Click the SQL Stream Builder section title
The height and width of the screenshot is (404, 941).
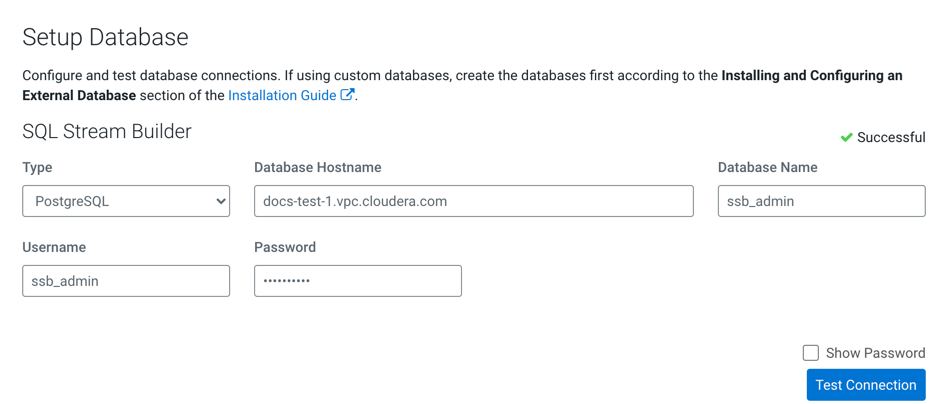(107, 131)
